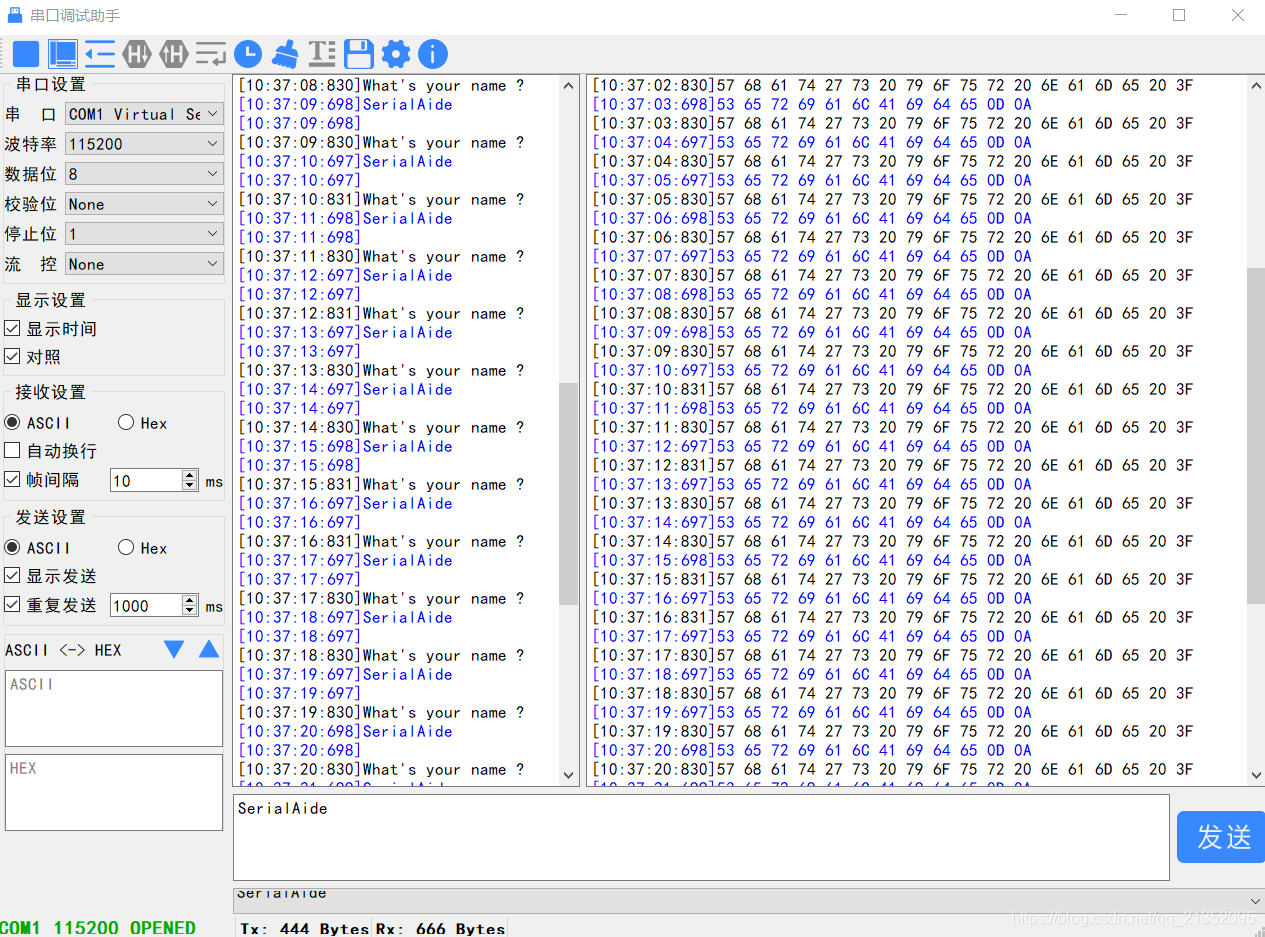Select Hex radio under 发送设置
Screen dimensions: 1265x937
click(126, 548)
